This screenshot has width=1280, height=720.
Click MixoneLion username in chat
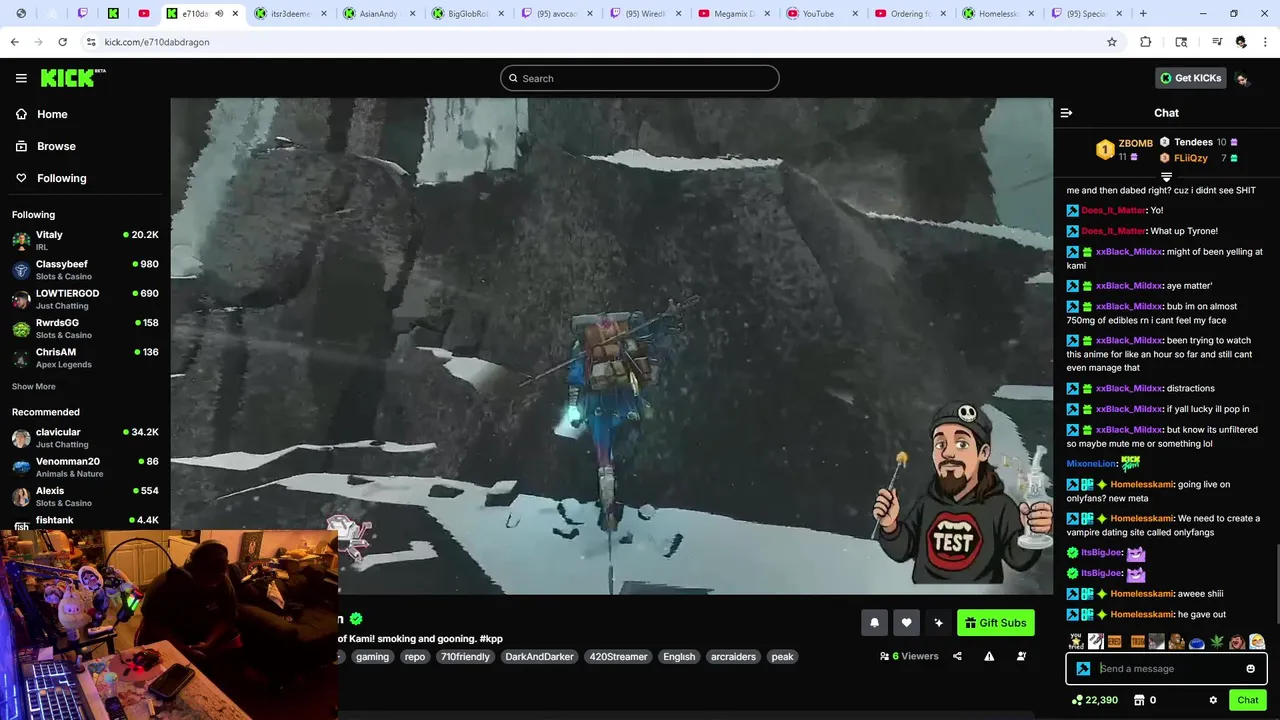point(1091,464)
